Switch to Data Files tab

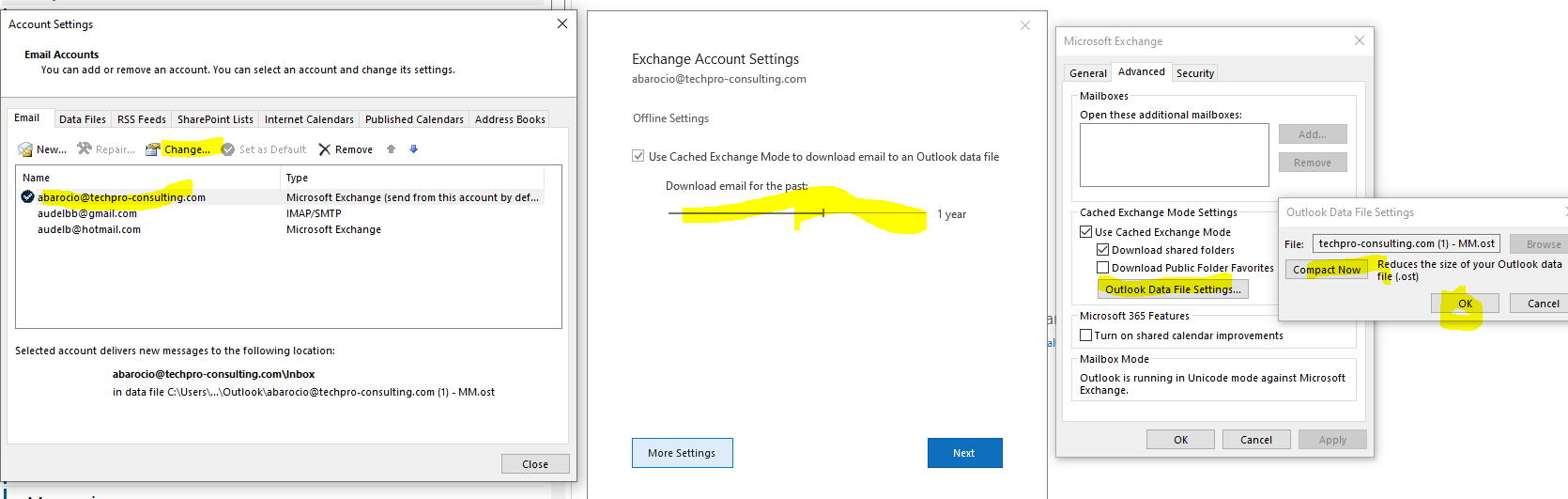(x=83, y=119)
